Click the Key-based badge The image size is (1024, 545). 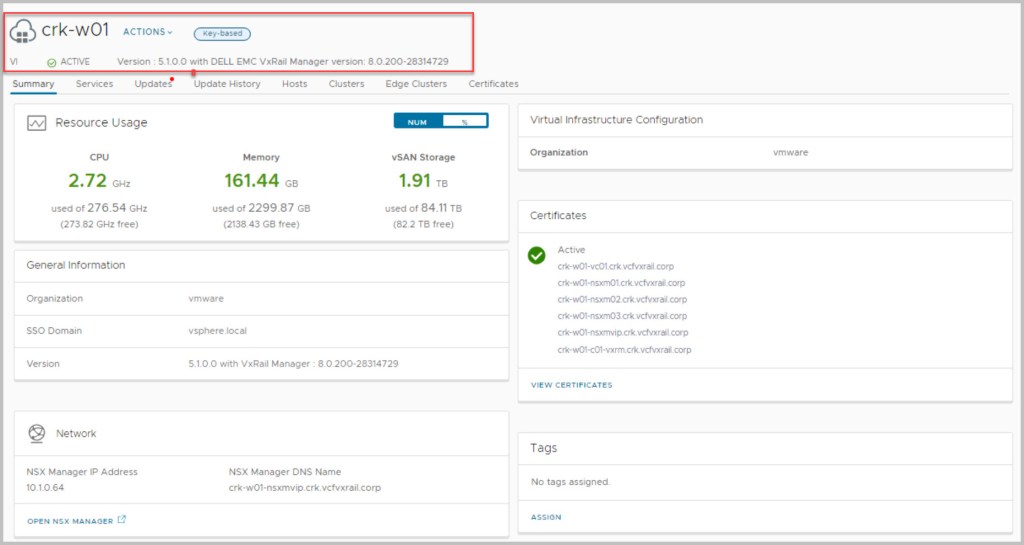click(222, 33)
